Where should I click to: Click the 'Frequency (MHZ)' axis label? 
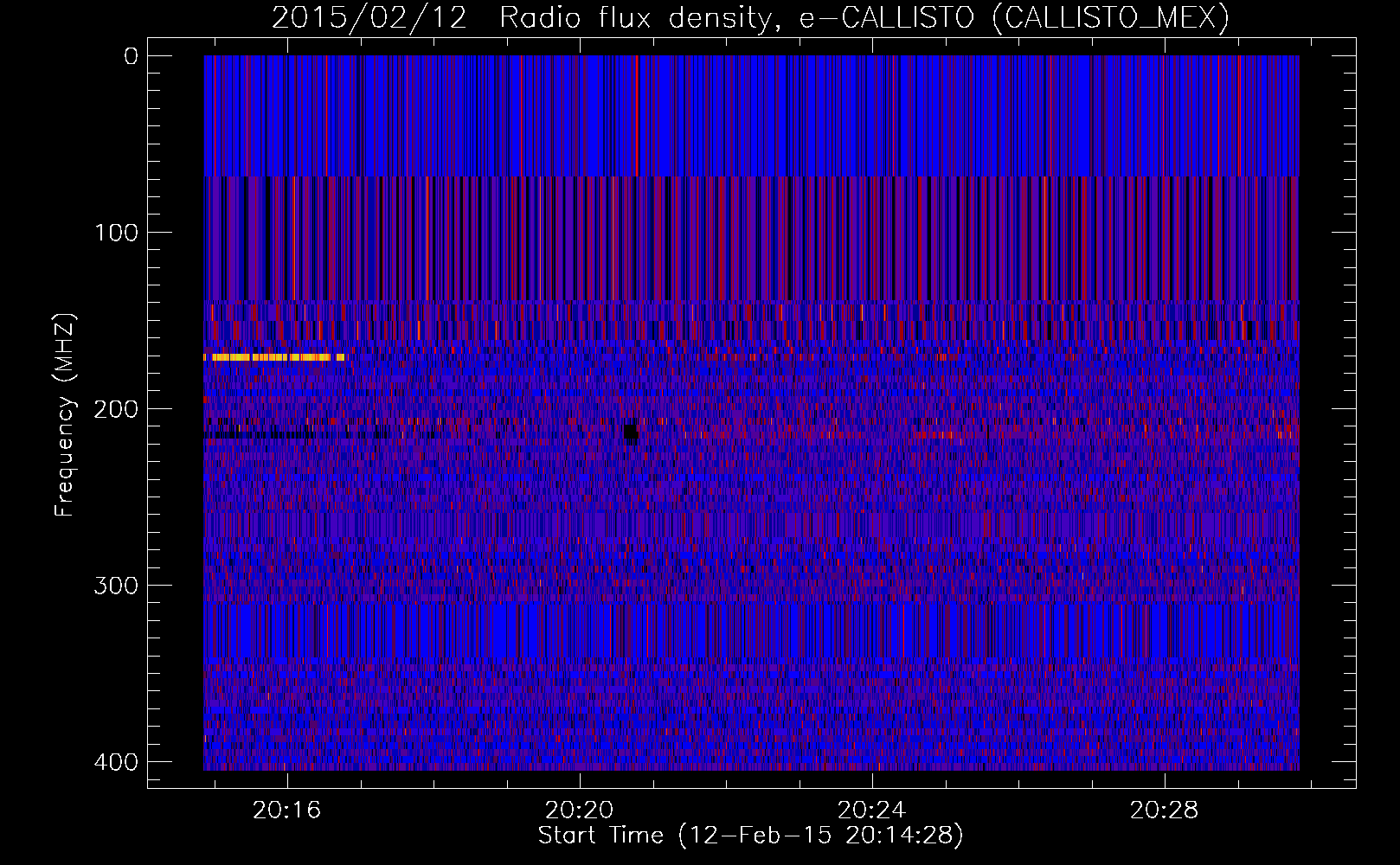coord(65,415)
